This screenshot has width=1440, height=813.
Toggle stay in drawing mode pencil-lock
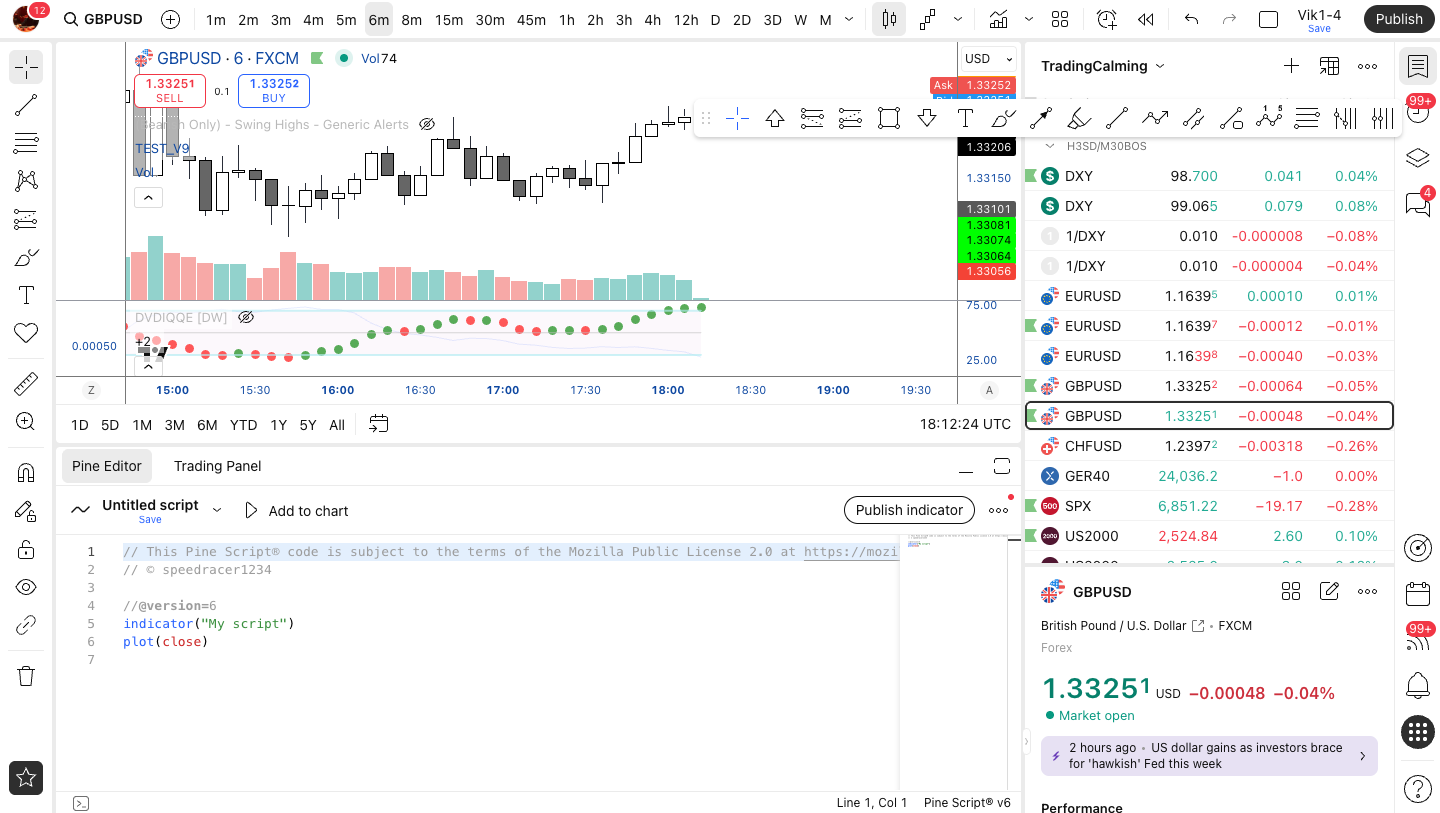pyautogui.click(x=26, y=511)
